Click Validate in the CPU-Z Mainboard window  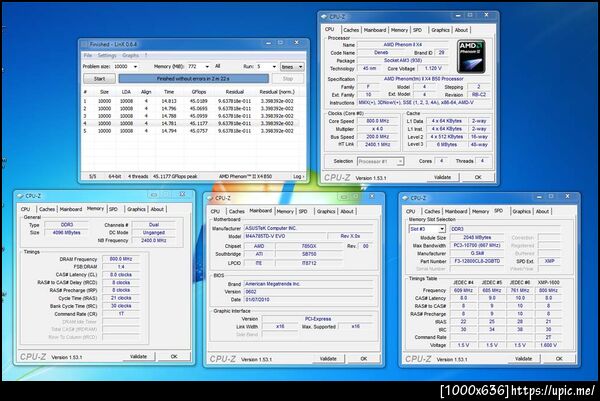pyautogui.click(x=328, y=359)
